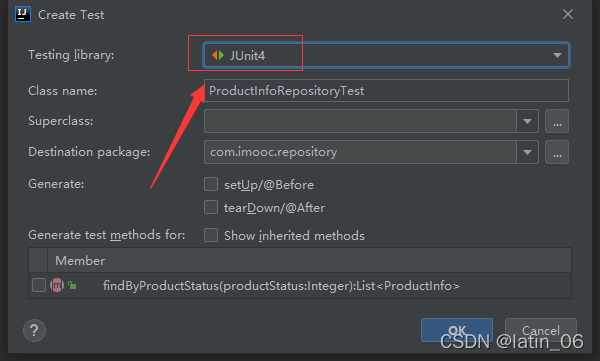Click the Member column header

(309, 260)
